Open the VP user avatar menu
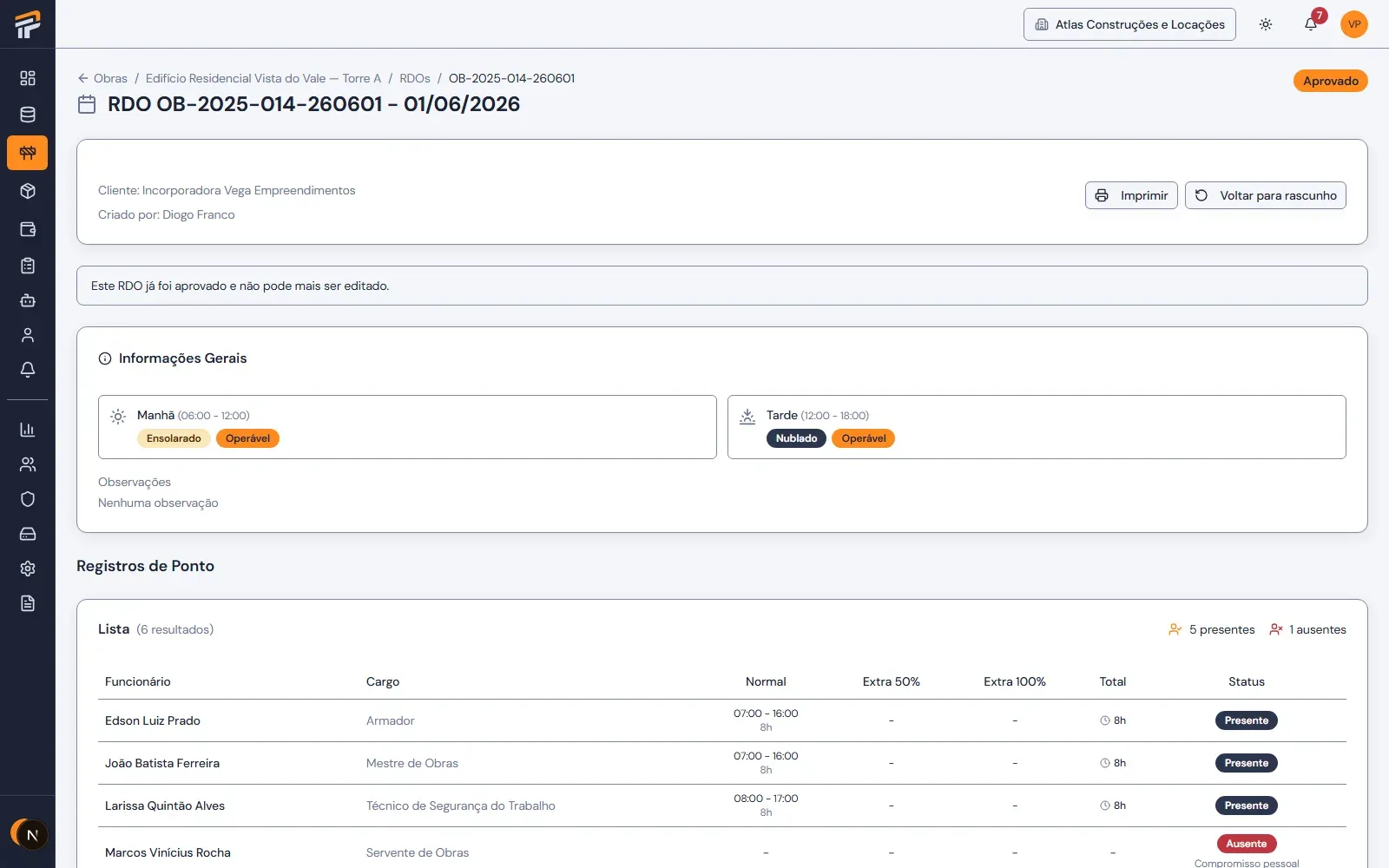 tap(1354, 24)
